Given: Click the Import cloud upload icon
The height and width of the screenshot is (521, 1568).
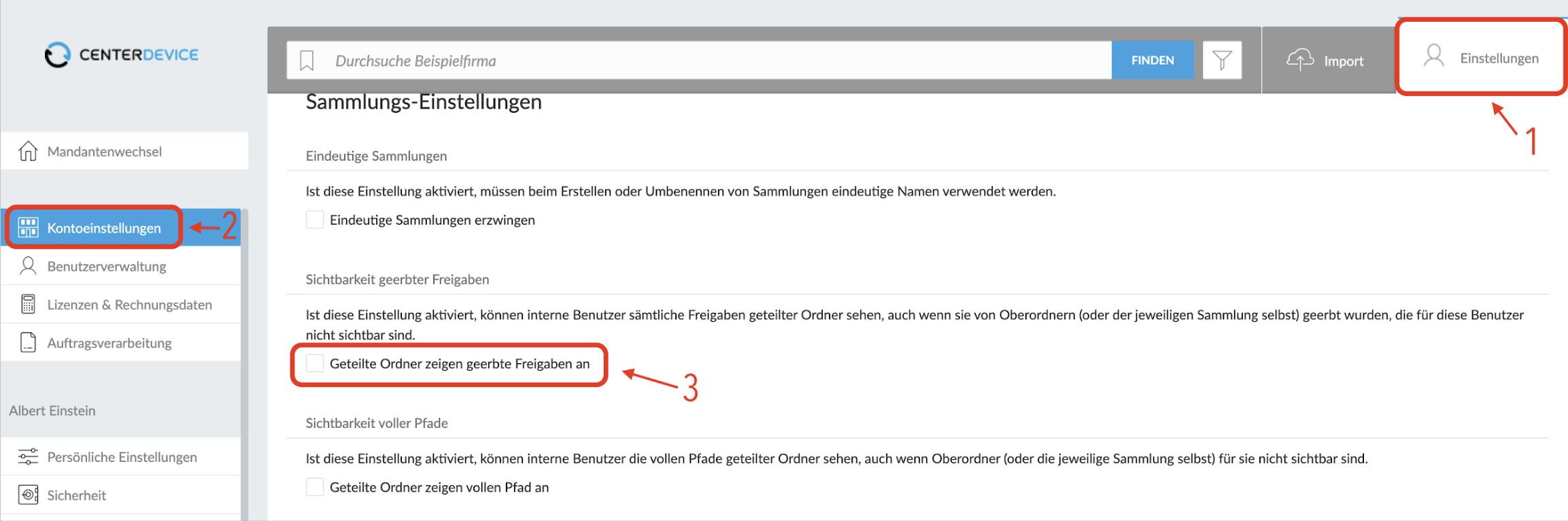Looking at the screenshot, I should [1300, 60].
